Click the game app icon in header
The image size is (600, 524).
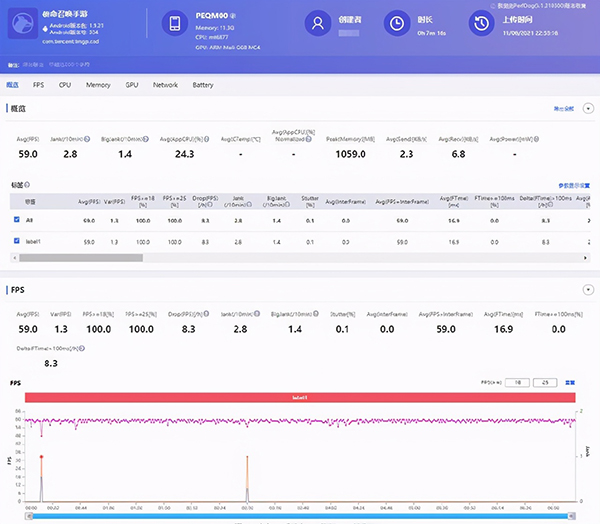click(x=23, y=24)
